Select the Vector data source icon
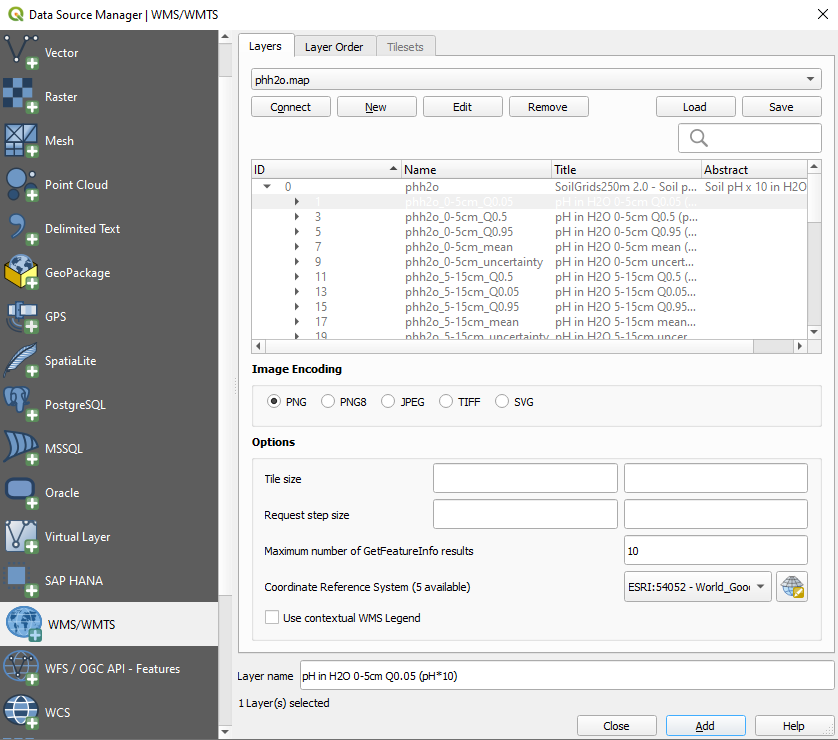The image size is (838, 740). [22, 52]
